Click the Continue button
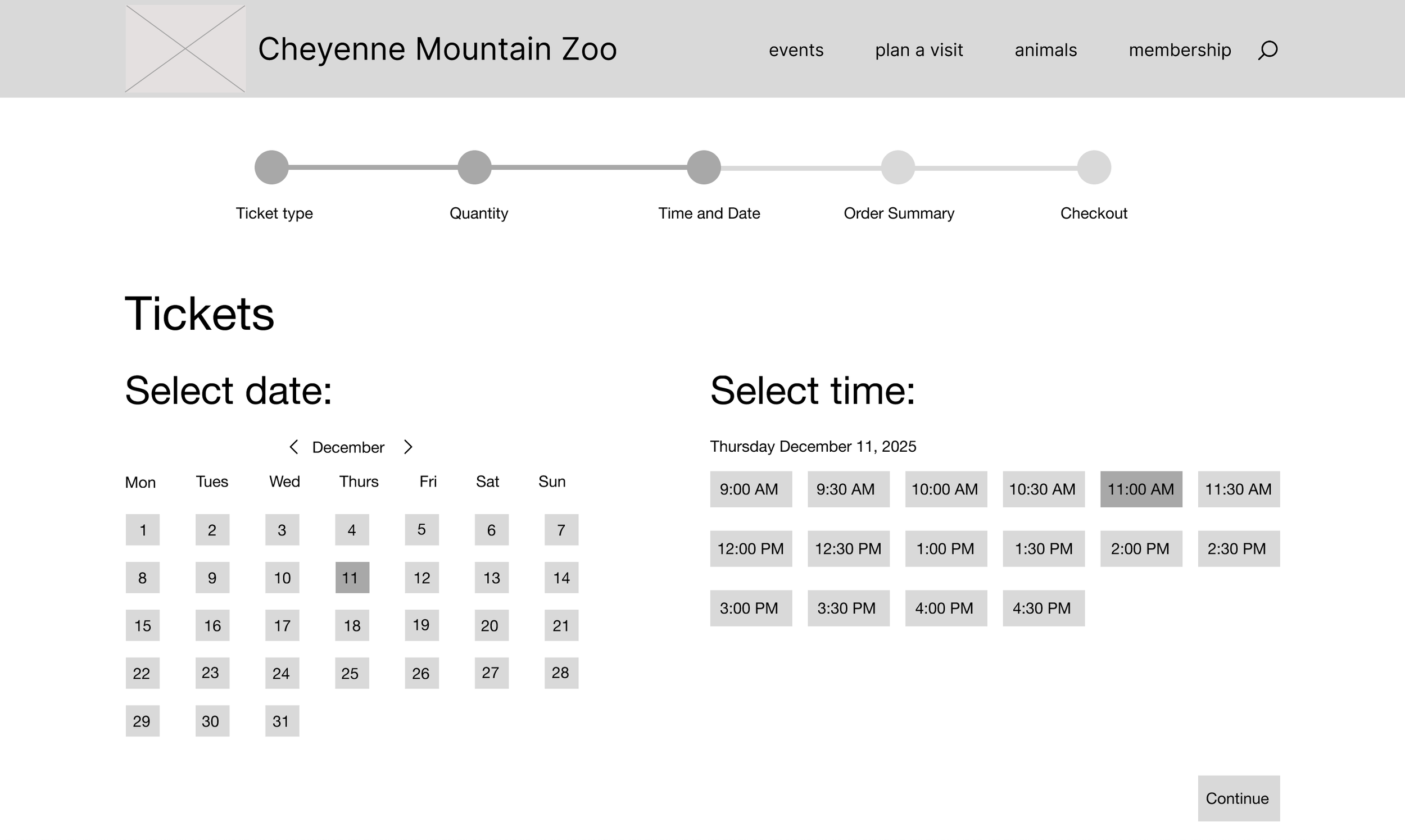 [x=1239, y=798]
